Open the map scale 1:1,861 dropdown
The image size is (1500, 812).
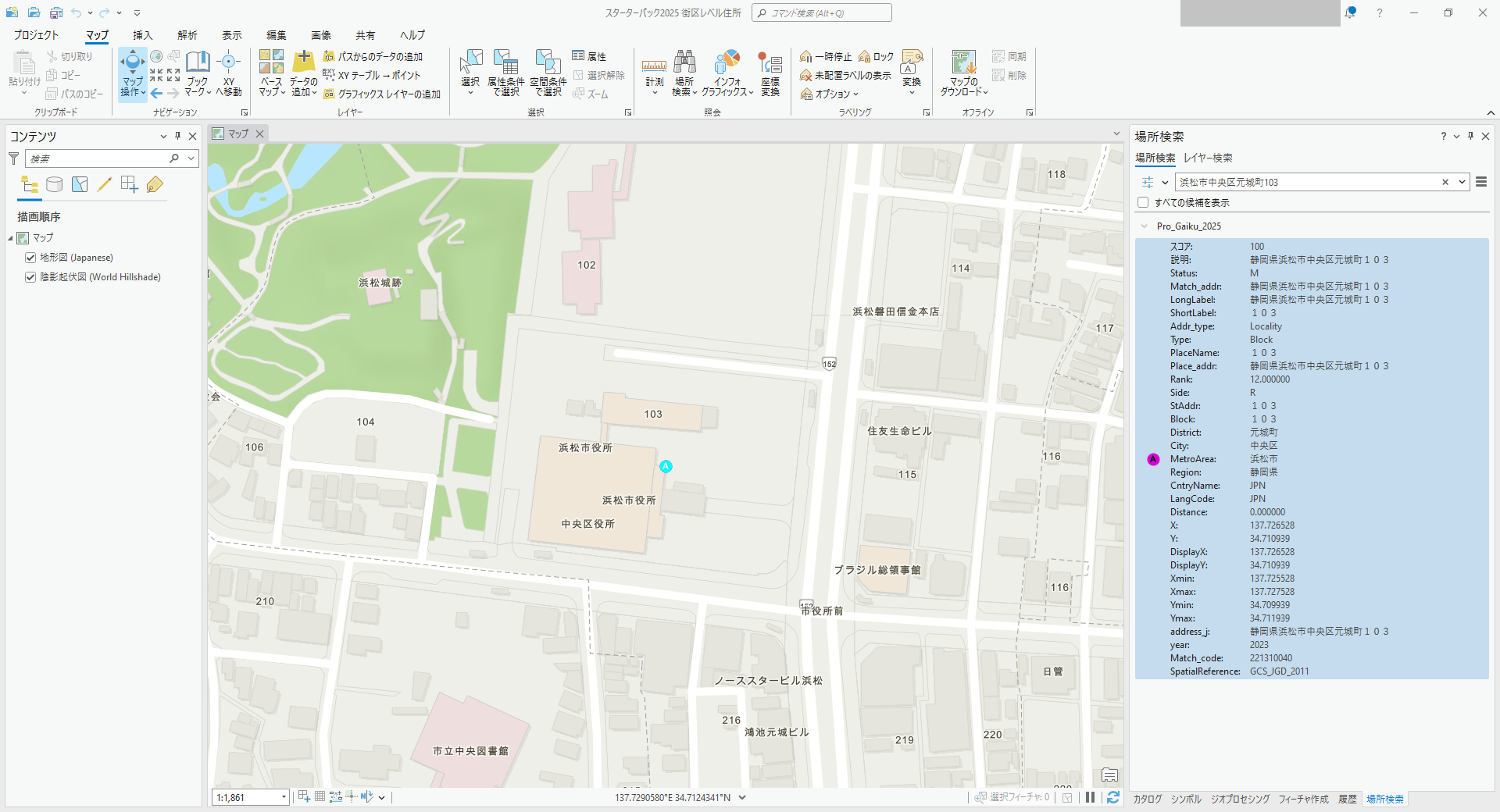(284, 797)
